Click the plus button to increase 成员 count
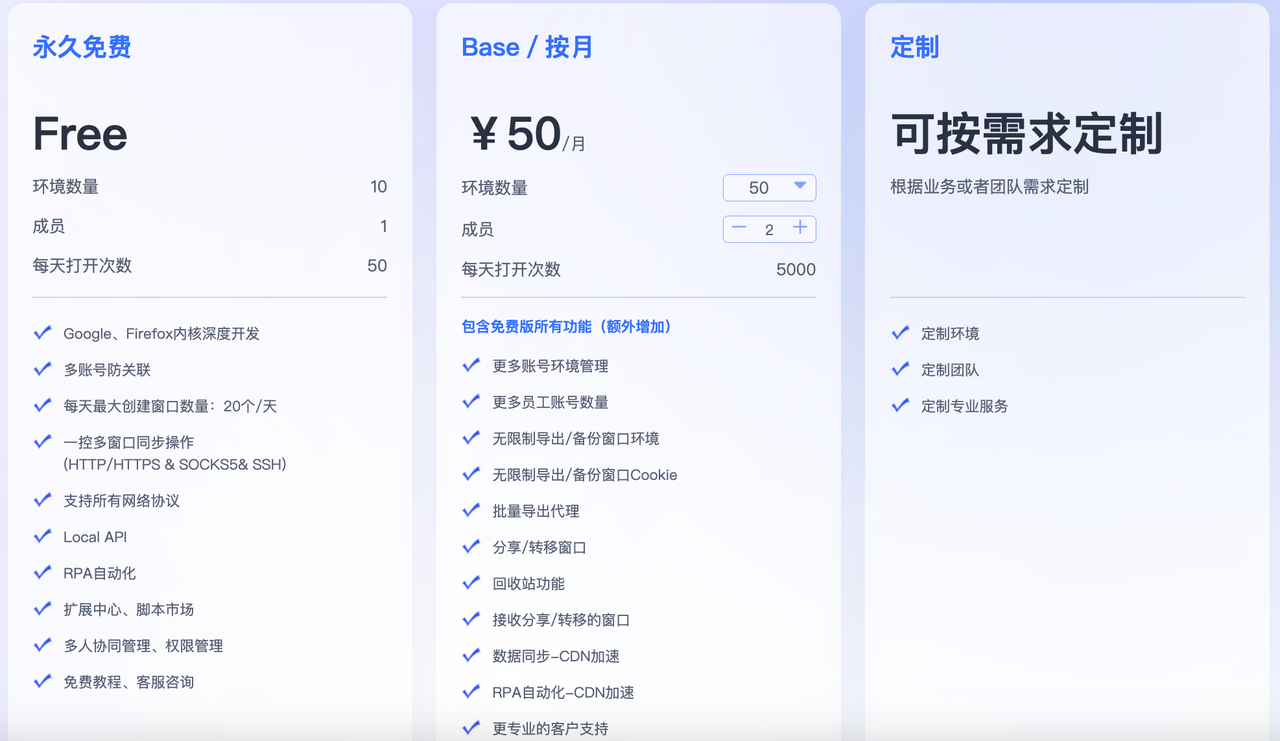 click(x=799, y=229)
